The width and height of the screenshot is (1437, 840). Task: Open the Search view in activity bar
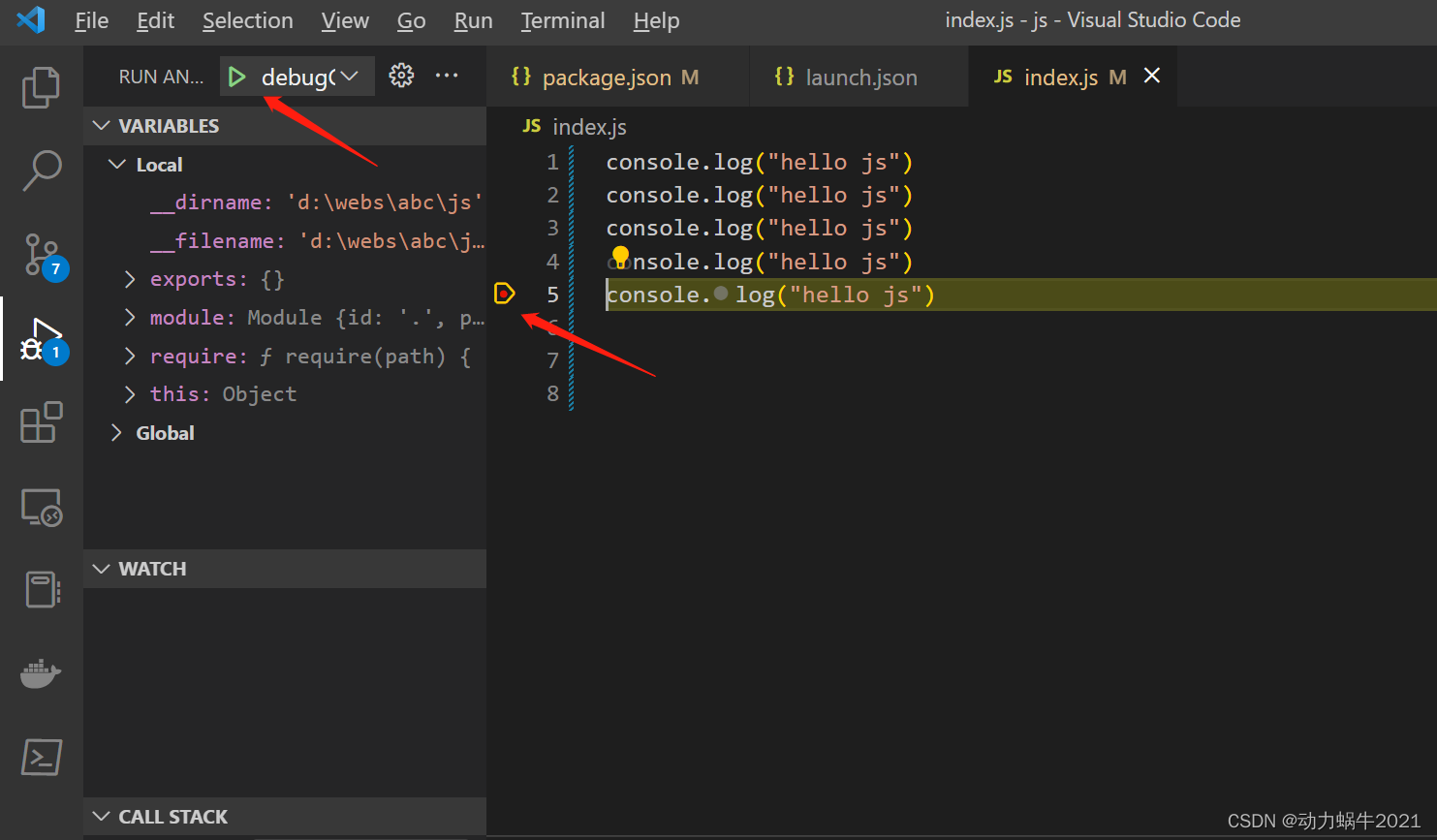[x=41, y=171]
